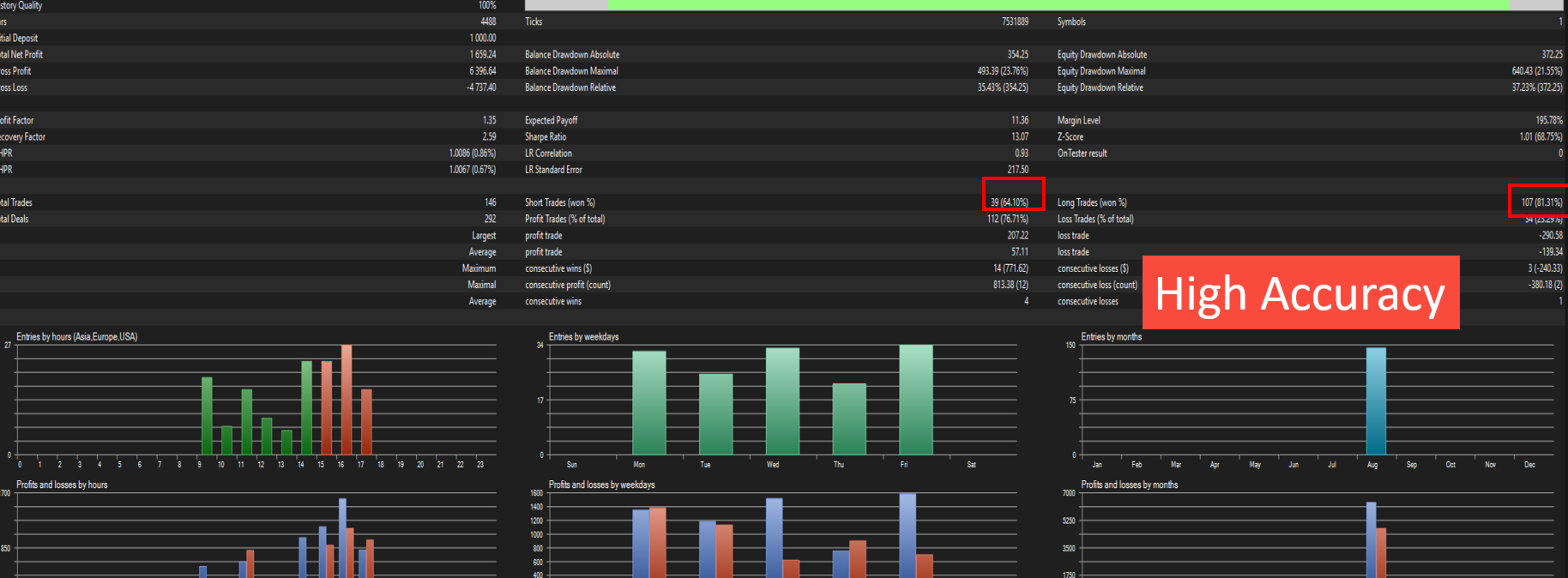This screenshot has width=1568, height=578.
Task: Click the Symbols label
Action: pyautogui.click(x=1071, y=21)
